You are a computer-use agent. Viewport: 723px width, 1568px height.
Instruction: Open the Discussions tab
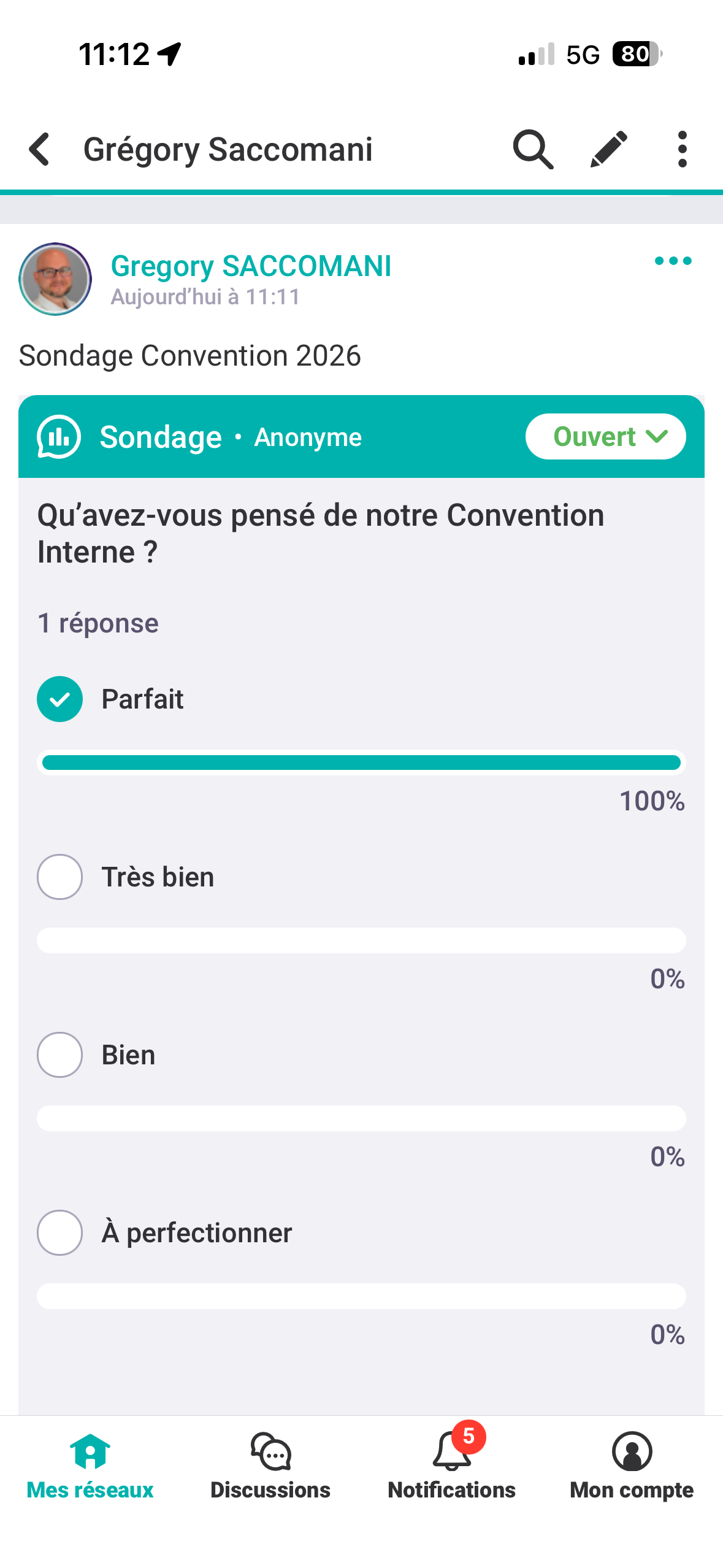270,1466
